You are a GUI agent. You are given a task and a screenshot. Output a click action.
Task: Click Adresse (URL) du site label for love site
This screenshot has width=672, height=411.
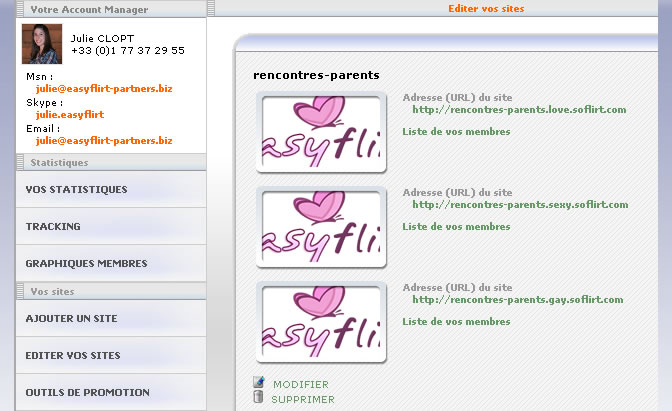point(457,98)
